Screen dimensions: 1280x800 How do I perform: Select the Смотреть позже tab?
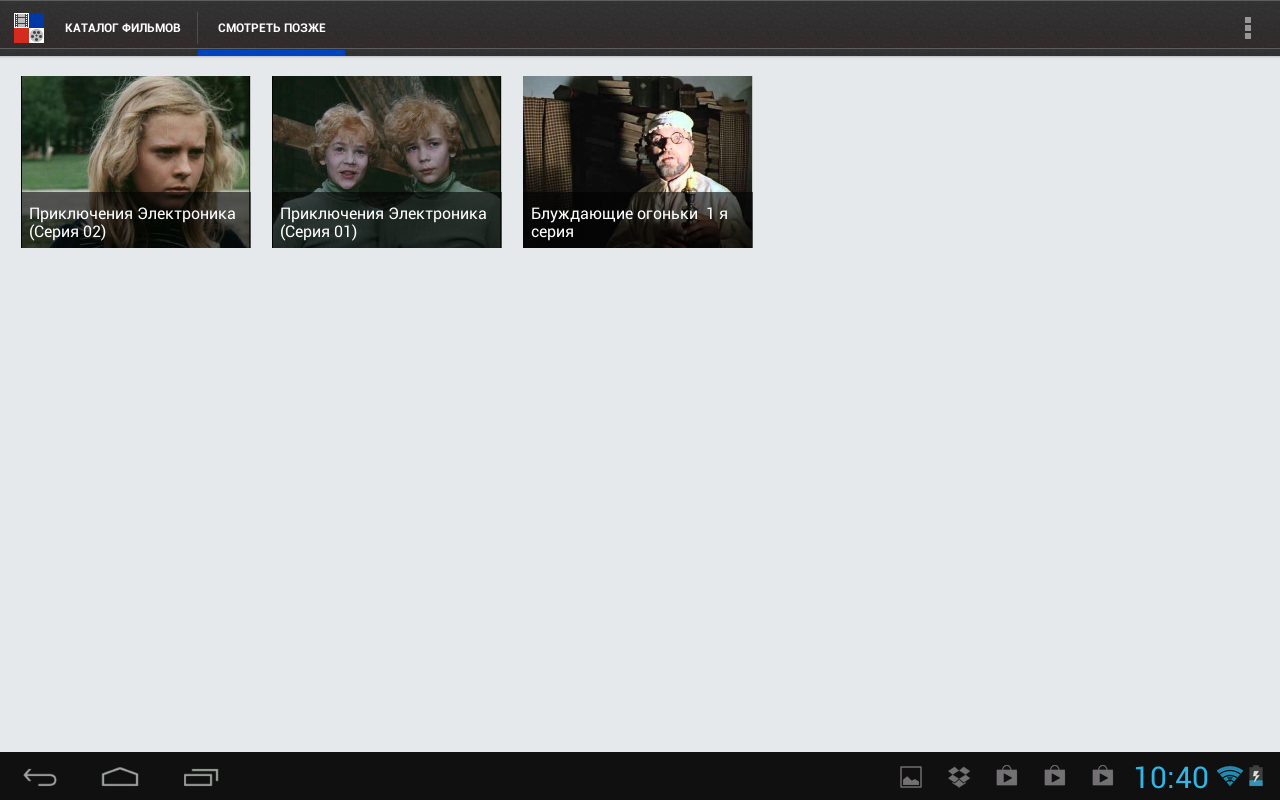(272, 28)
